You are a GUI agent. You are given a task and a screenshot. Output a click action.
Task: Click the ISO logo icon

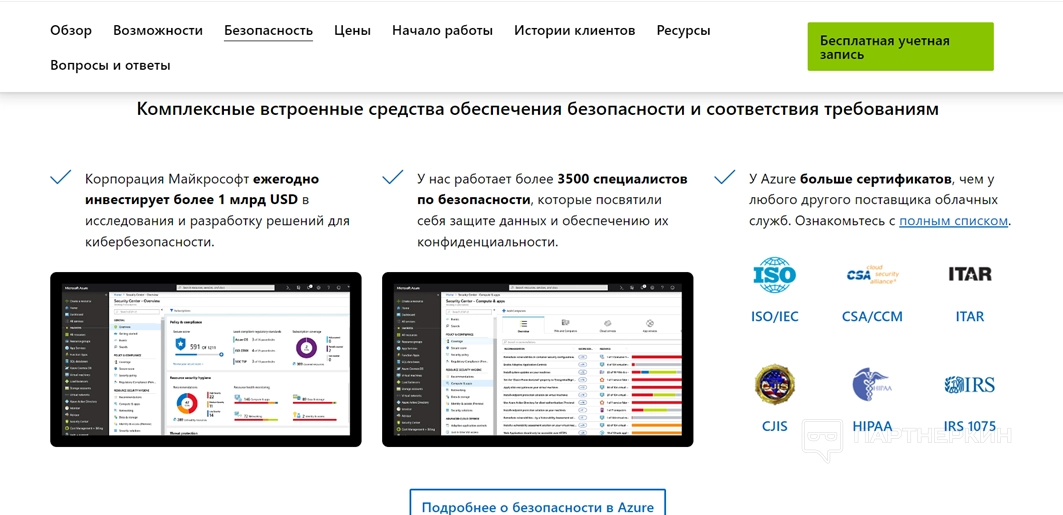tap(776, 274)
